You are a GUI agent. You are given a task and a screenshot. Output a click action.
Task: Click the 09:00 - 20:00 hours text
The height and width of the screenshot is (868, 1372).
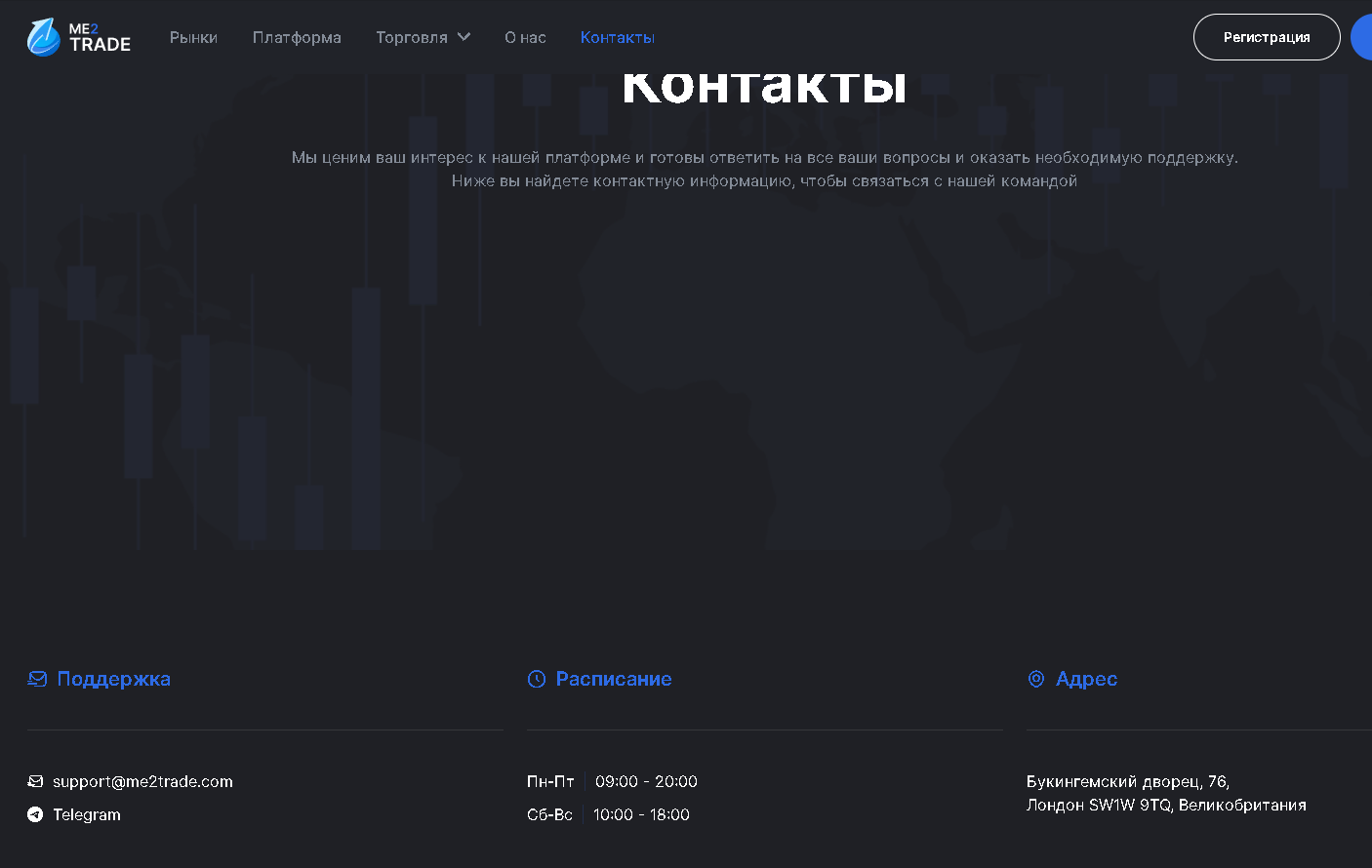point(646,781)
